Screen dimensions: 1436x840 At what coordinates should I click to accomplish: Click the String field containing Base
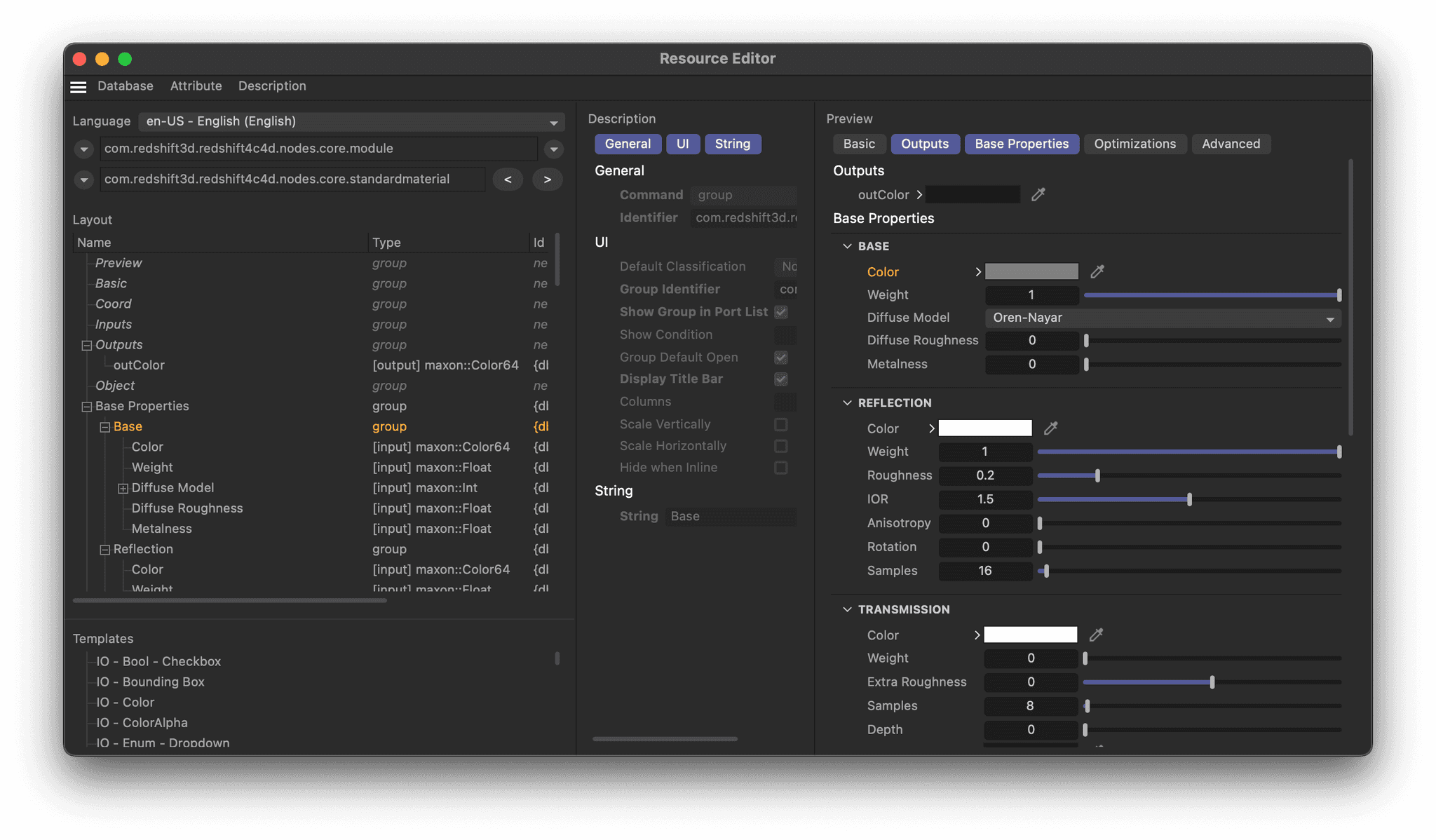[x=731, y=516]
